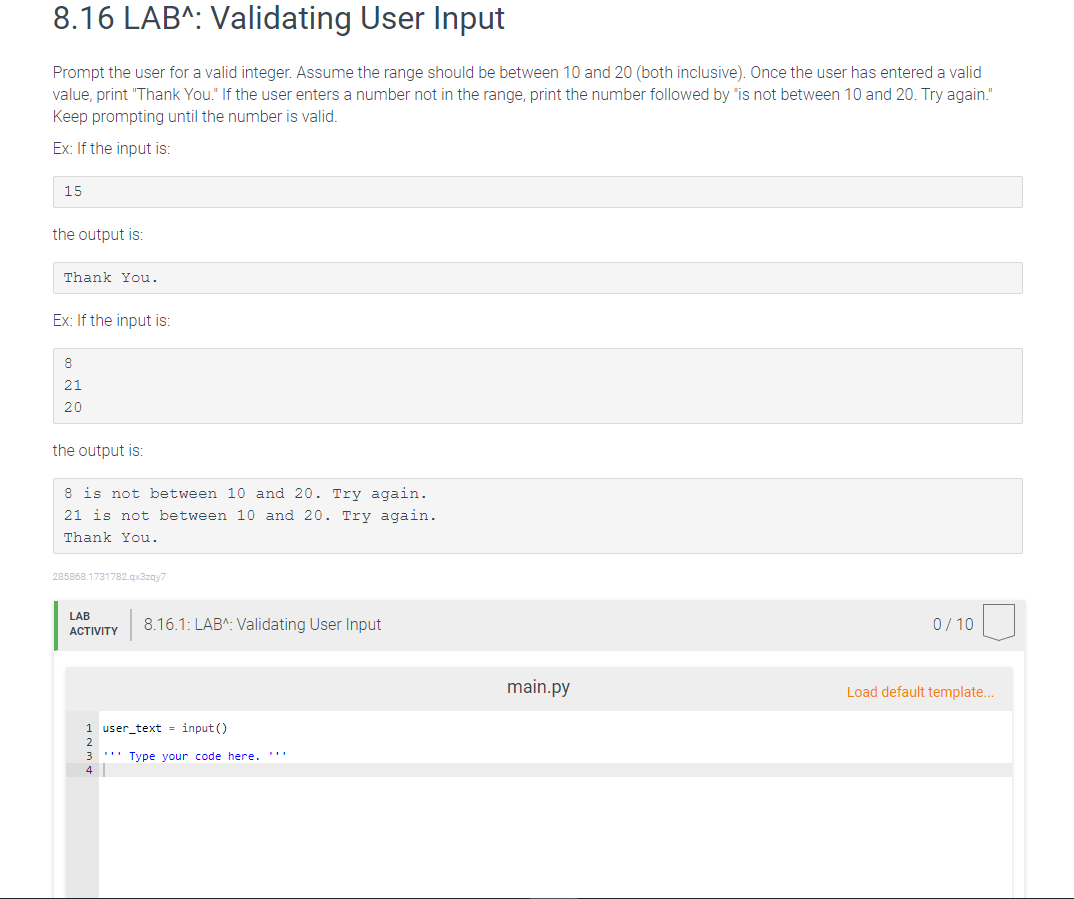Click line number 3 in the gutter
The image size is (1074, 899).
tap(89, 756)
